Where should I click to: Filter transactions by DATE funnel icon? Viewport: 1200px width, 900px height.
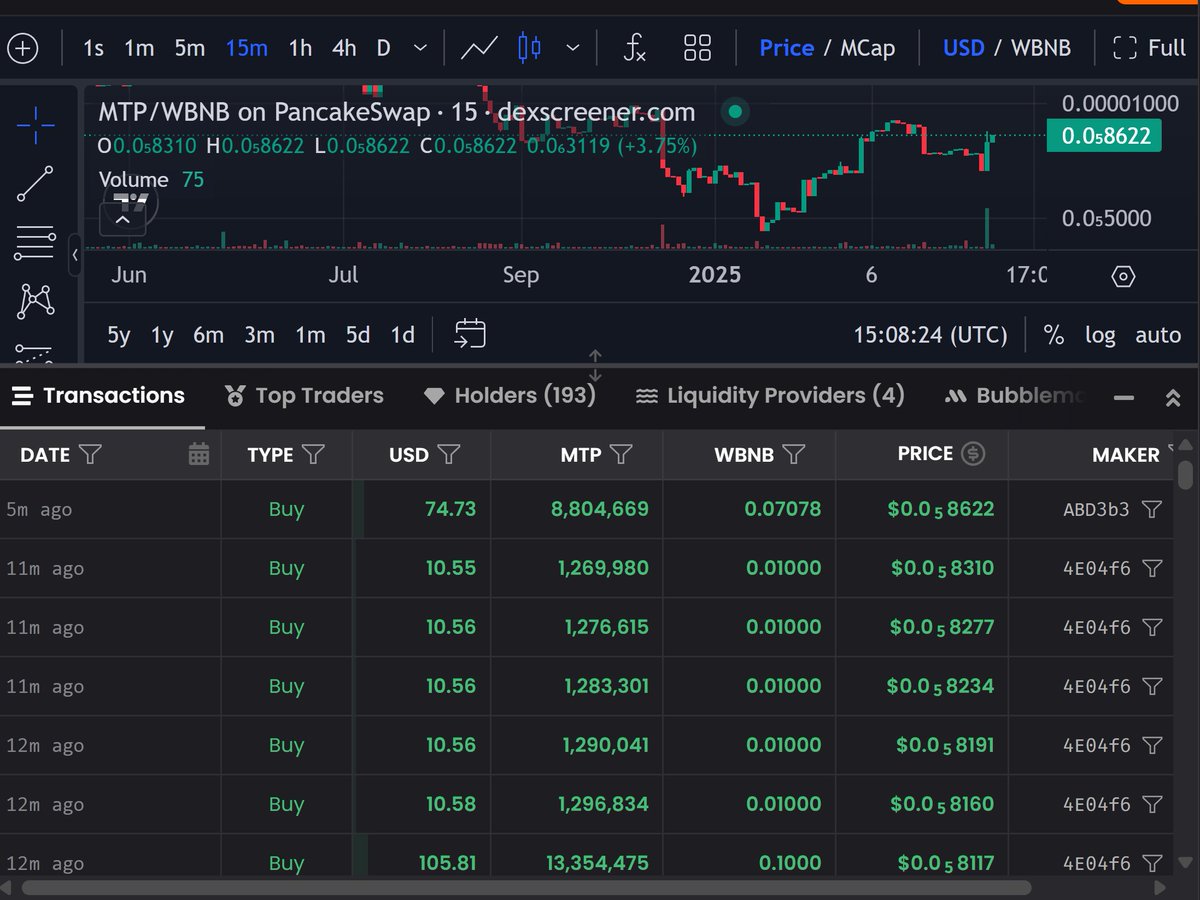(90, 455)
